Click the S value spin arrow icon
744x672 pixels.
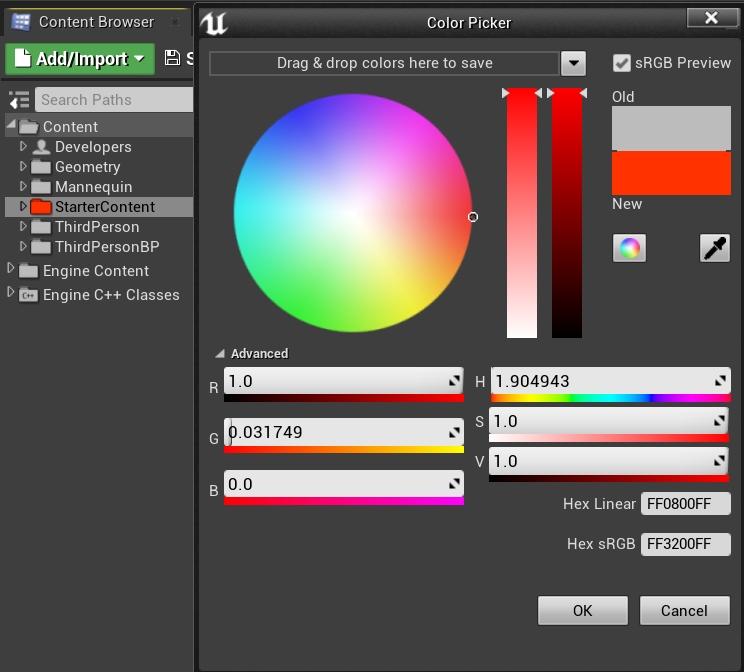(719, 420)
